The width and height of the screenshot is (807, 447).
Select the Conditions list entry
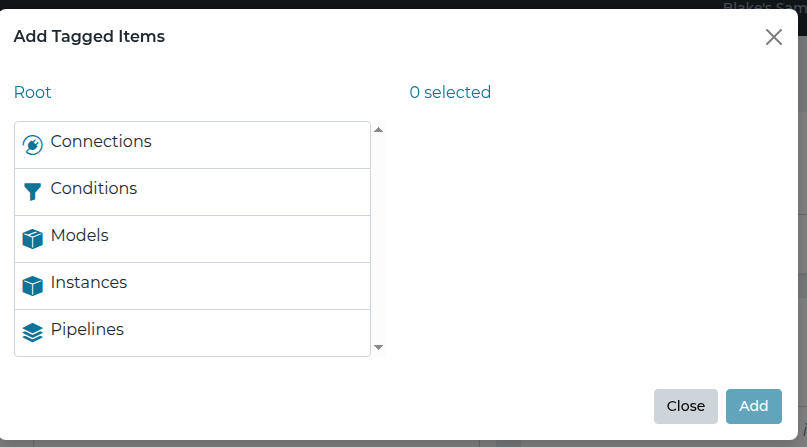click(x=94, y=189)
